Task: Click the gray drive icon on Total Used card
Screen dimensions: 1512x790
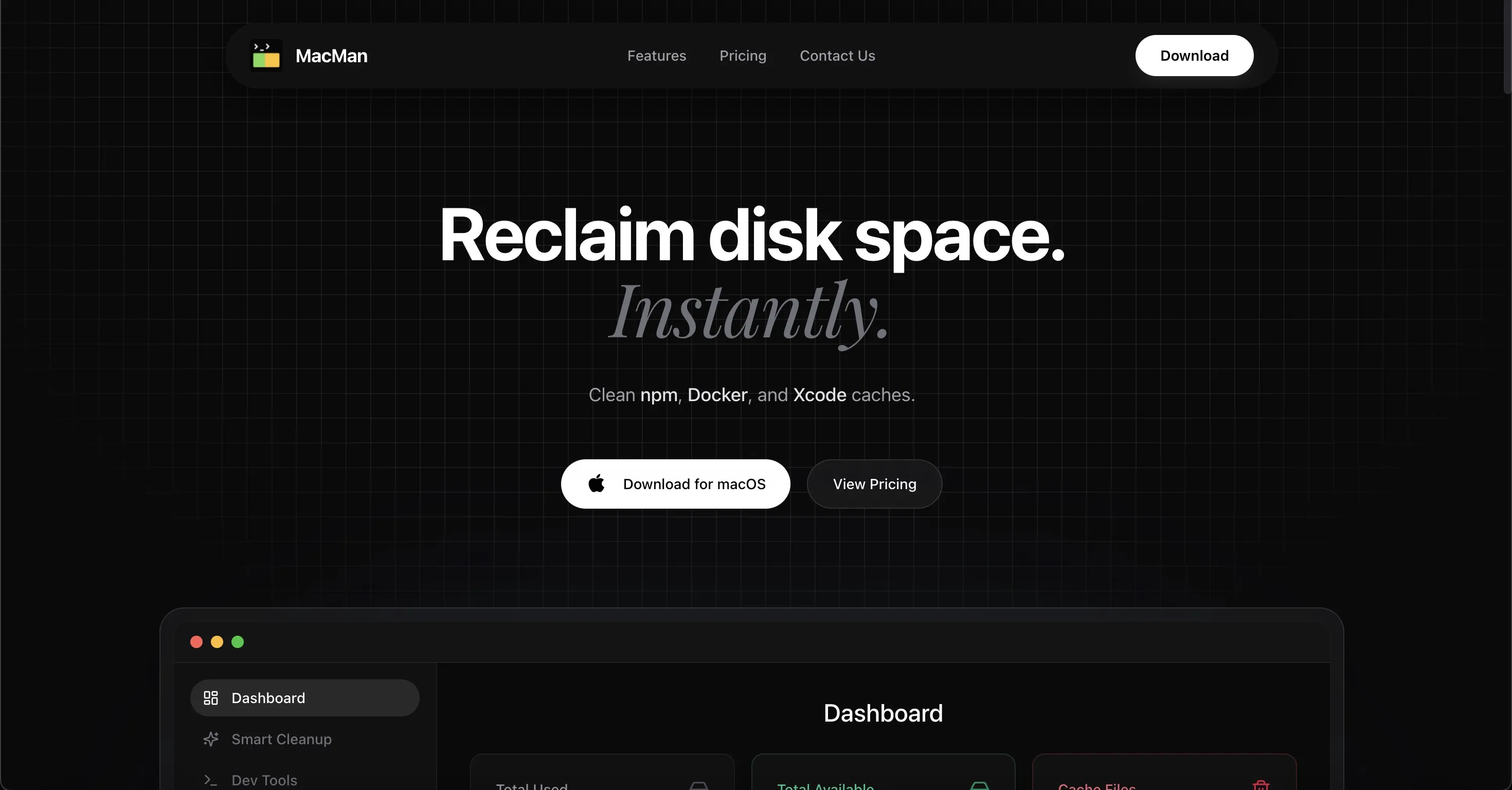Action: (698, 786)
